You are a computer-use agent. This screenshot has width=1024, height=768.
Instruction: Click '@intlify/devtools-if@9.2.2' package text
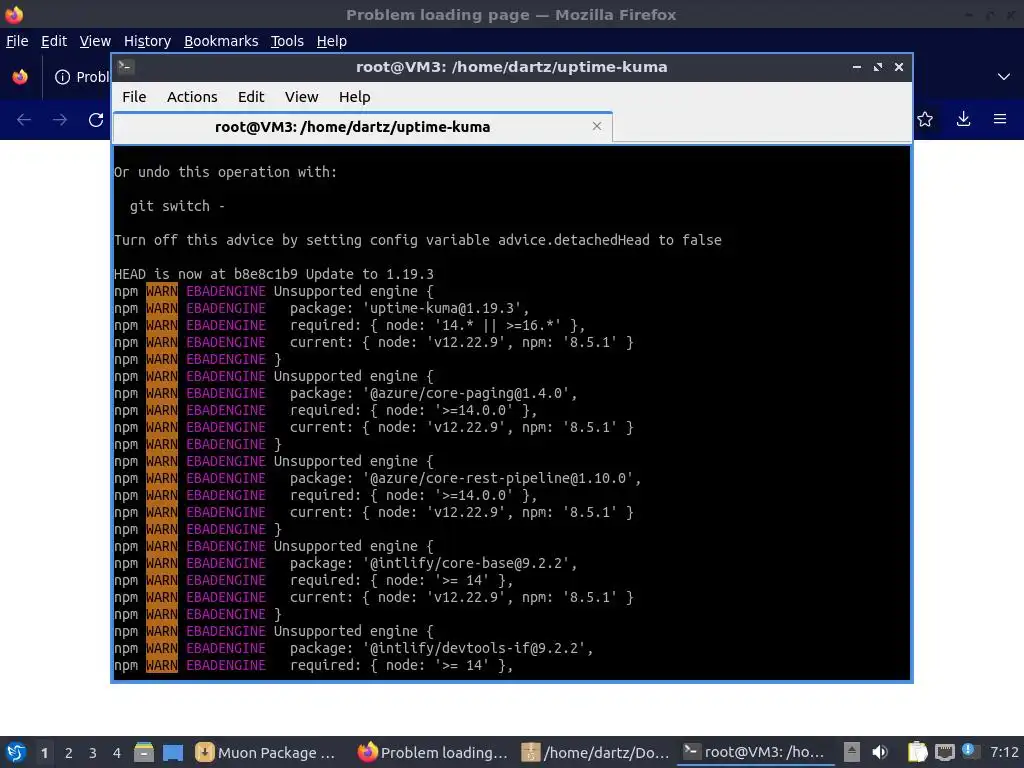478,648
